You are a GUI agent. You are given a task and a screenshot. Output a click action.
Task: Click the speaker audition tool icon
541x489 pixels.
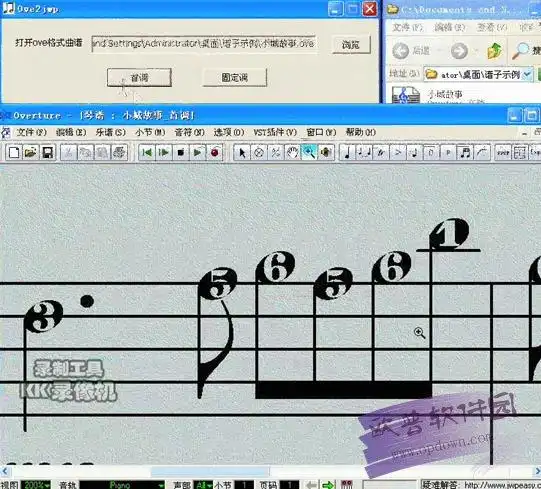(326, 153)
